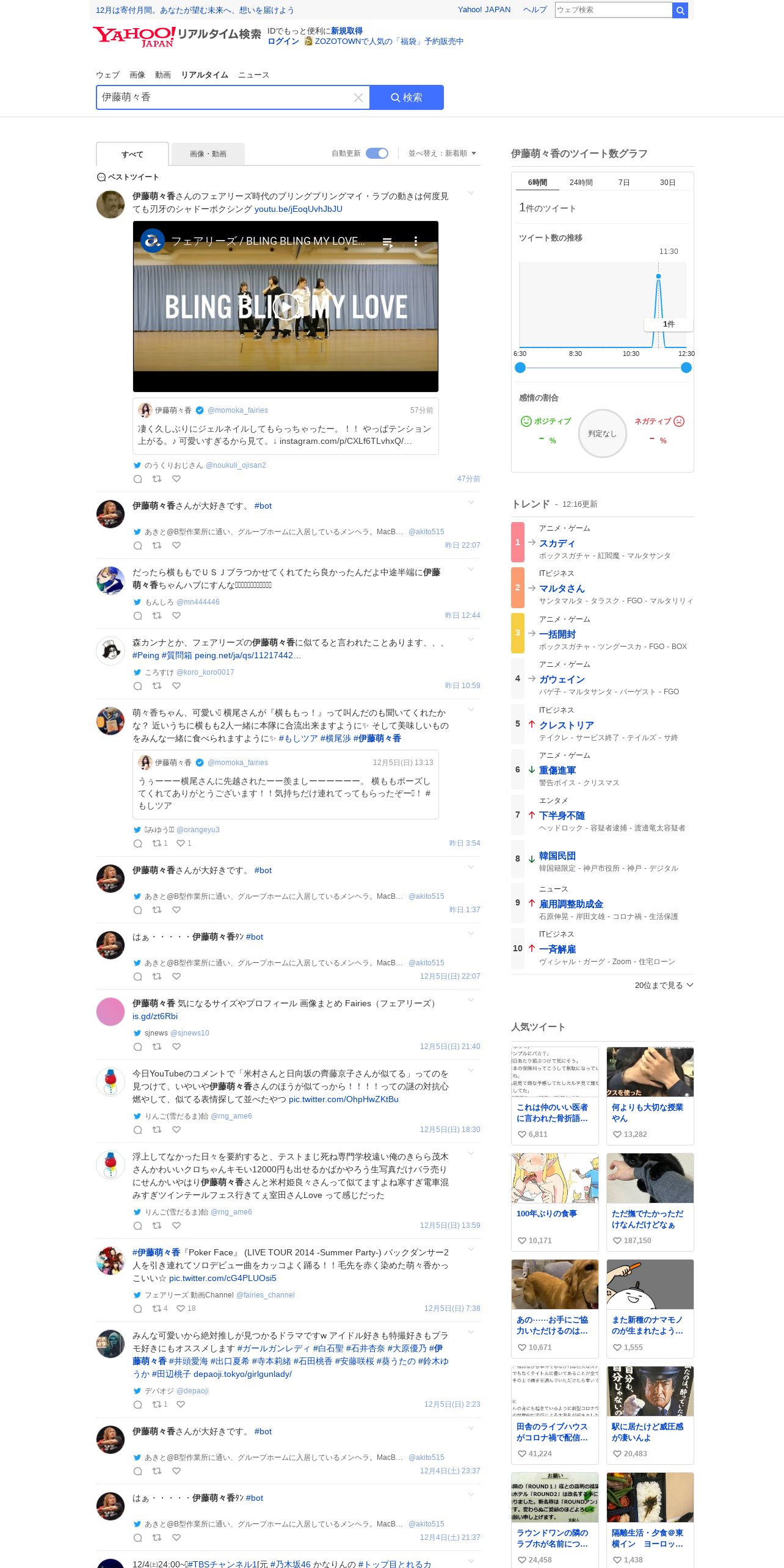Like the sjnews tweet

click(176, 1047)
